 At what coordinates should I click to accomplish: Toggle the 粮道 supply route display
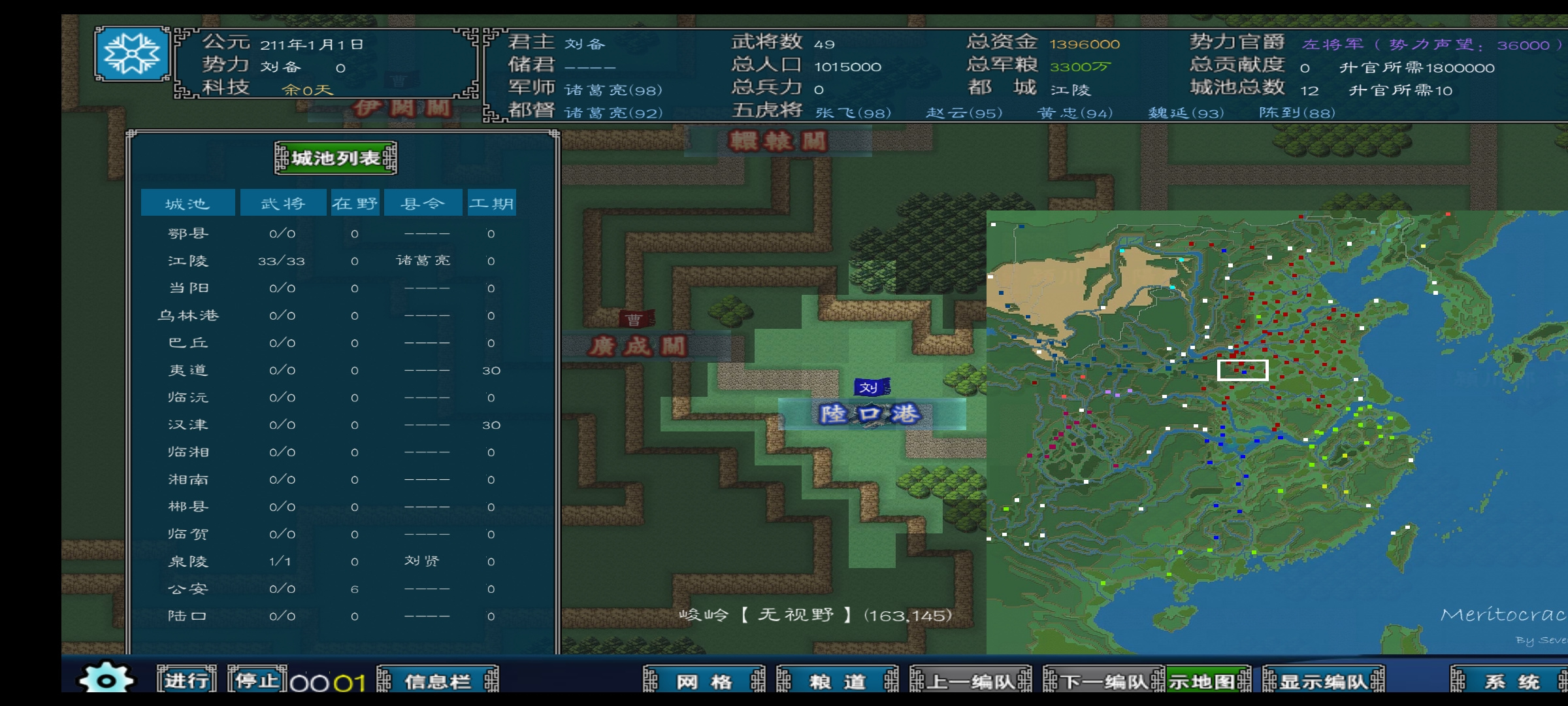[837, 681]
